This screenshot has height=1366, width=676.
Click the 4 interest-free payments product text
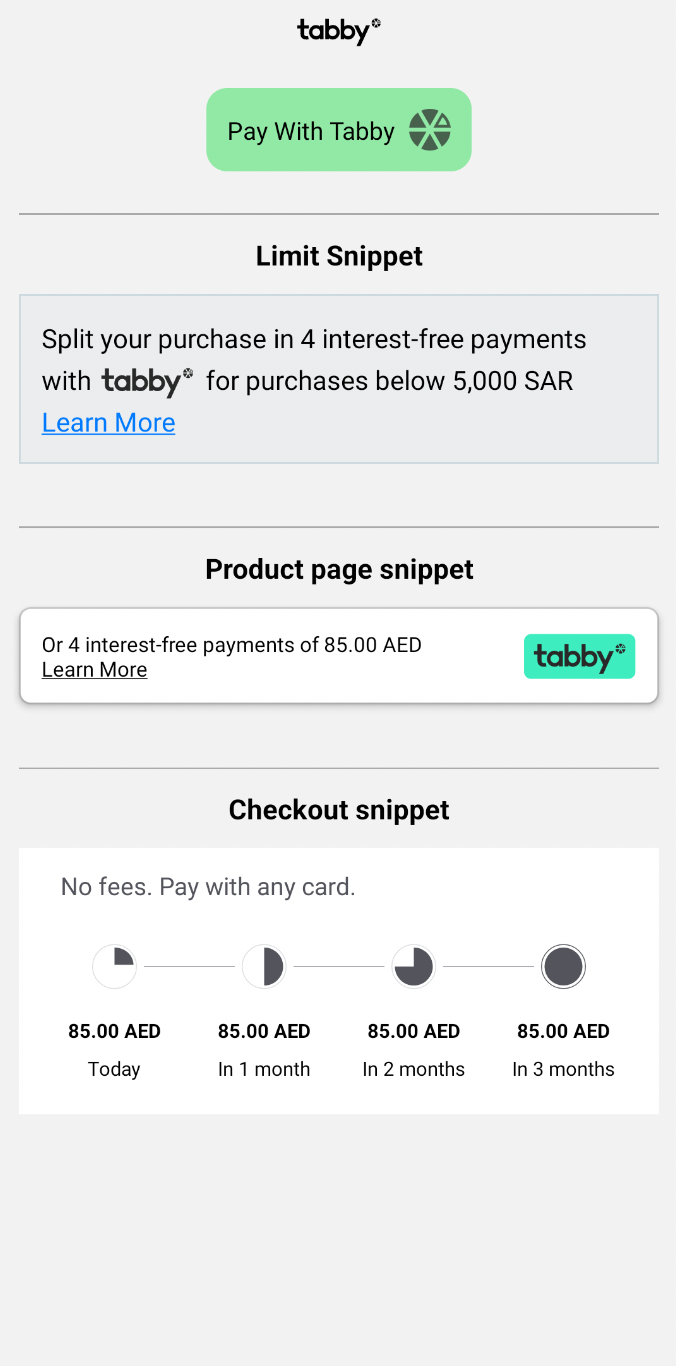pos(231,645)
